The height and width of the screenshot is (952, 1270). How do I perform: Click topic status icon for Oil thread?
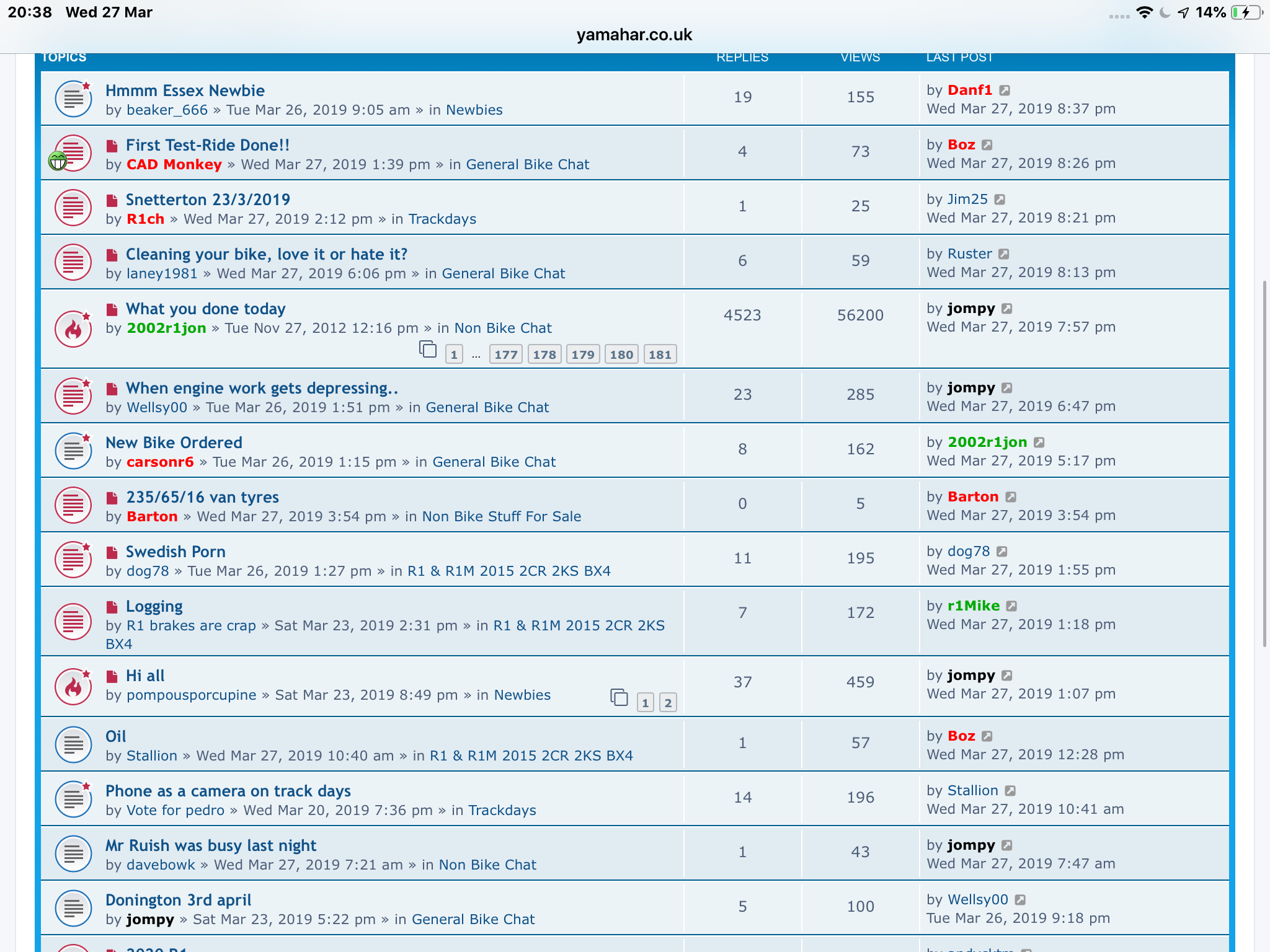(x=73, y=744)
